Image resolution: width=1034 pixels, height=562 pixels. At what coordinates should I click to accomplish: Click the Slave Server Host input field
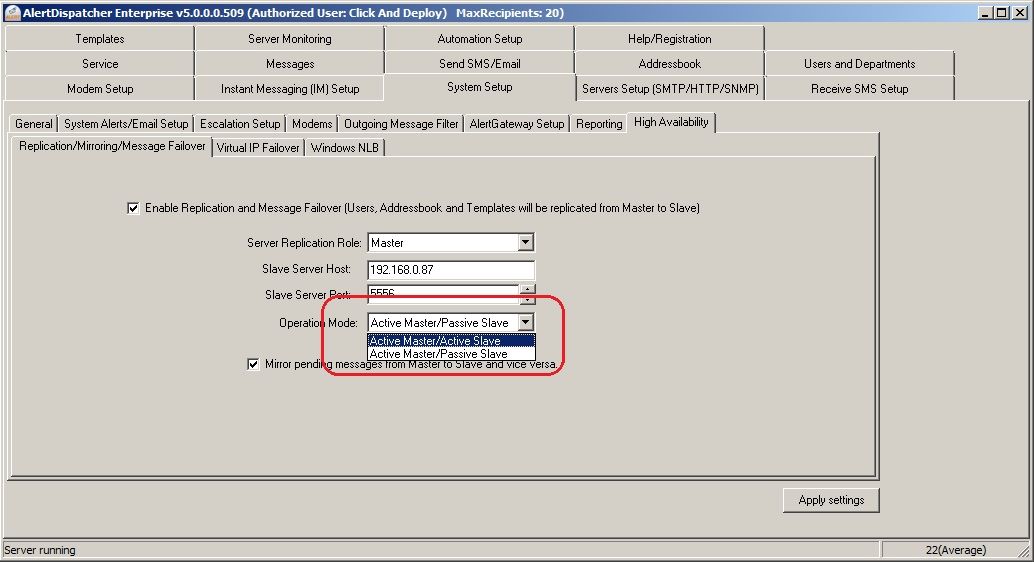(x=451, y=269)
